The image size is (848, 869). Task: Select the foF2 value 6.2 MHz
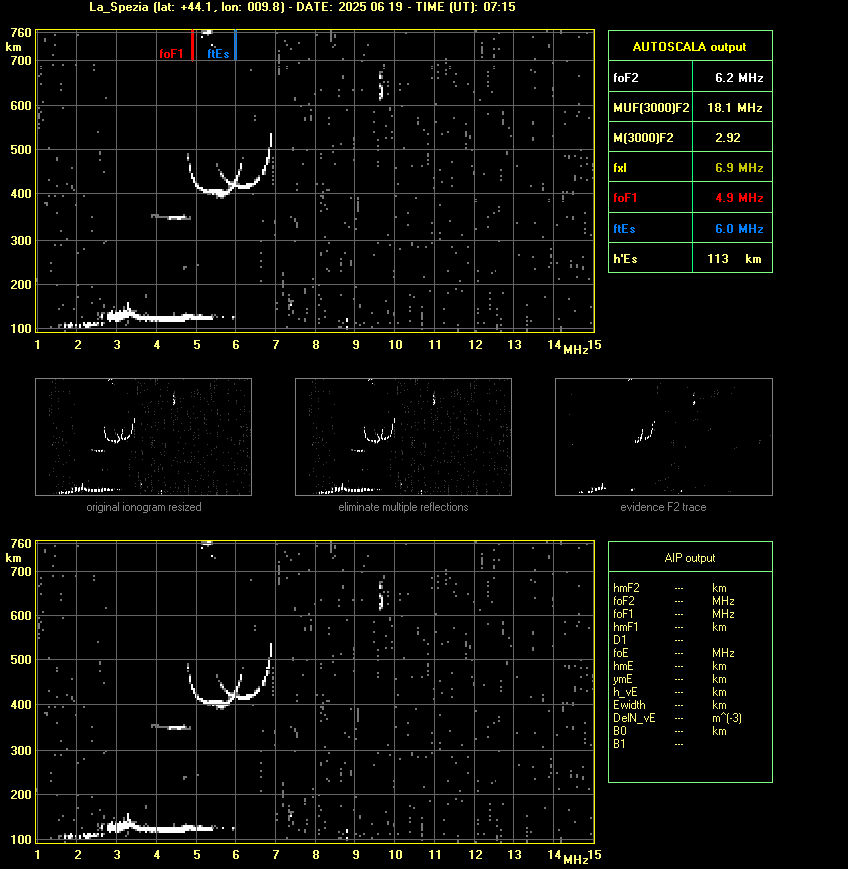point(739,78)
